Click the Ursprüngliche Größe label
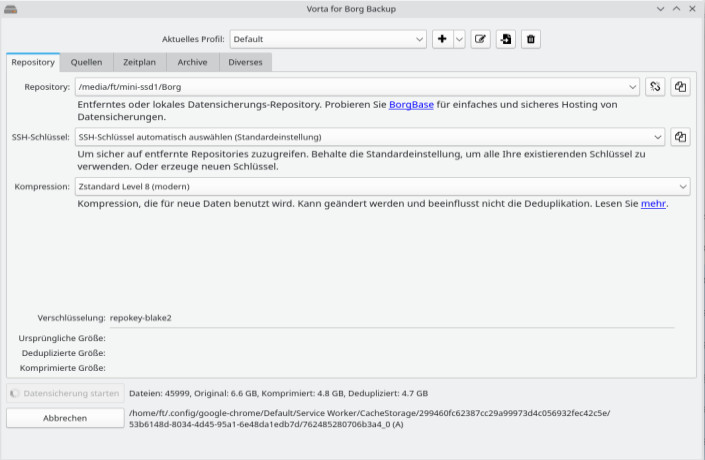The image size is (705, 460). click(62, 338)
